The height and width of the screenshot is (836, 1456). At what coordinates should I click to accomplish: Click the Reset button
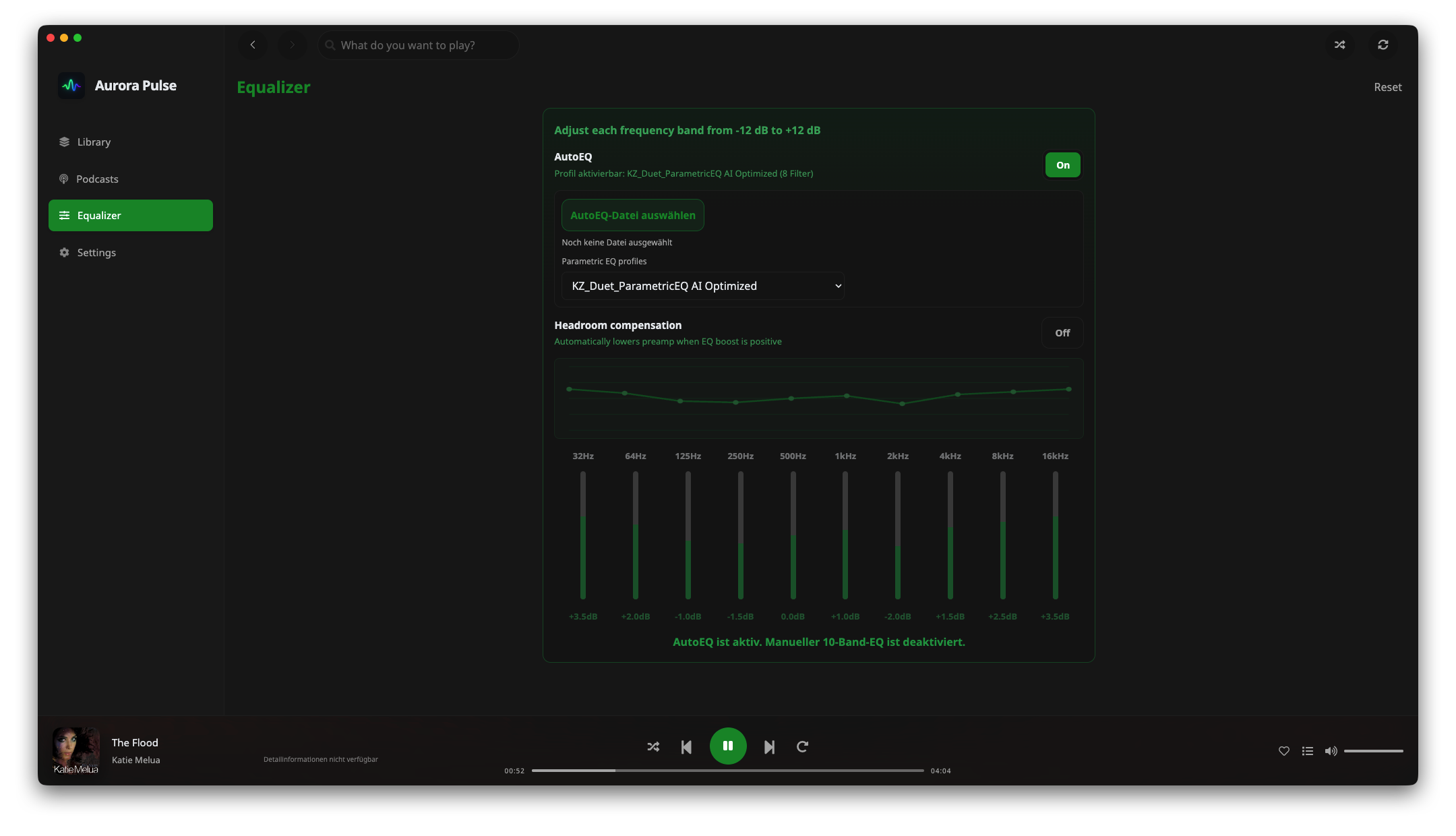coord(1388,87)
